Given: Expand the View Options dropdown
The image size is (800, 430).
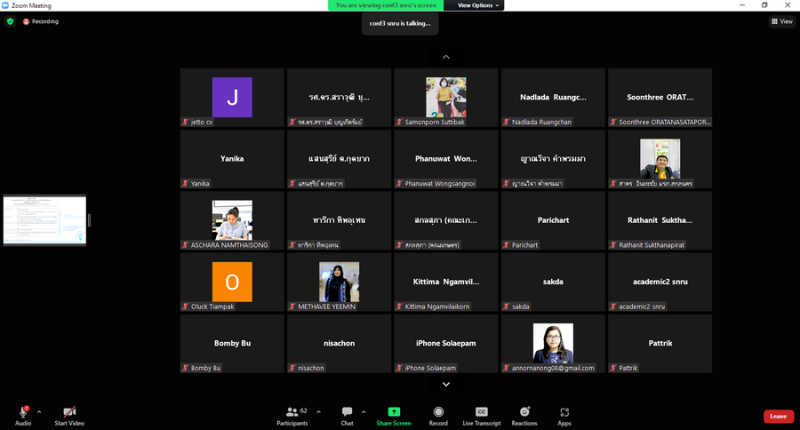Looking at the screenshot, I should [x=479, y=5].
